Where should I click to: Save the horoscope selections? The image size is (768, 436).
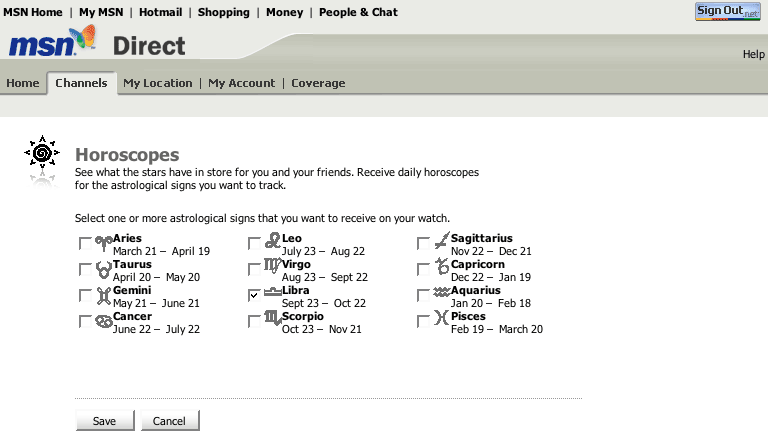tap(105, 421)
